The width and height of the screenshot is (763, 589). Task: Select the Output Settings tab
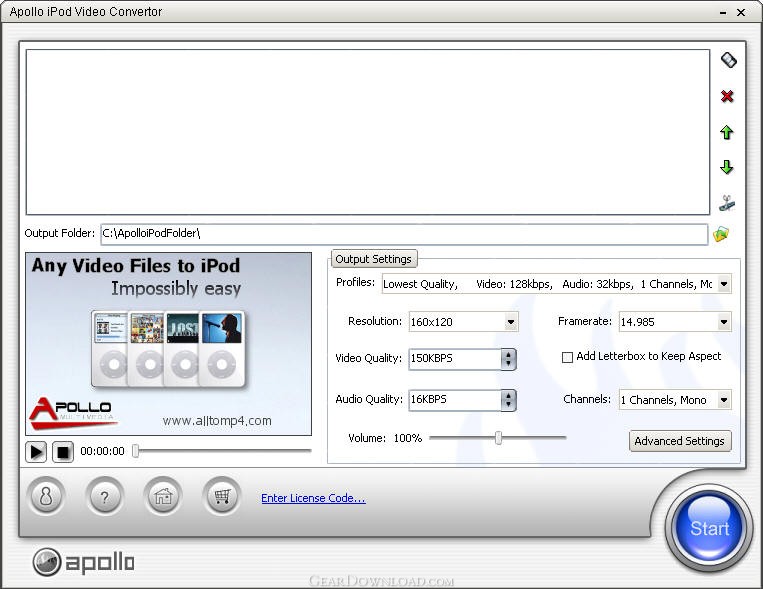374,259
